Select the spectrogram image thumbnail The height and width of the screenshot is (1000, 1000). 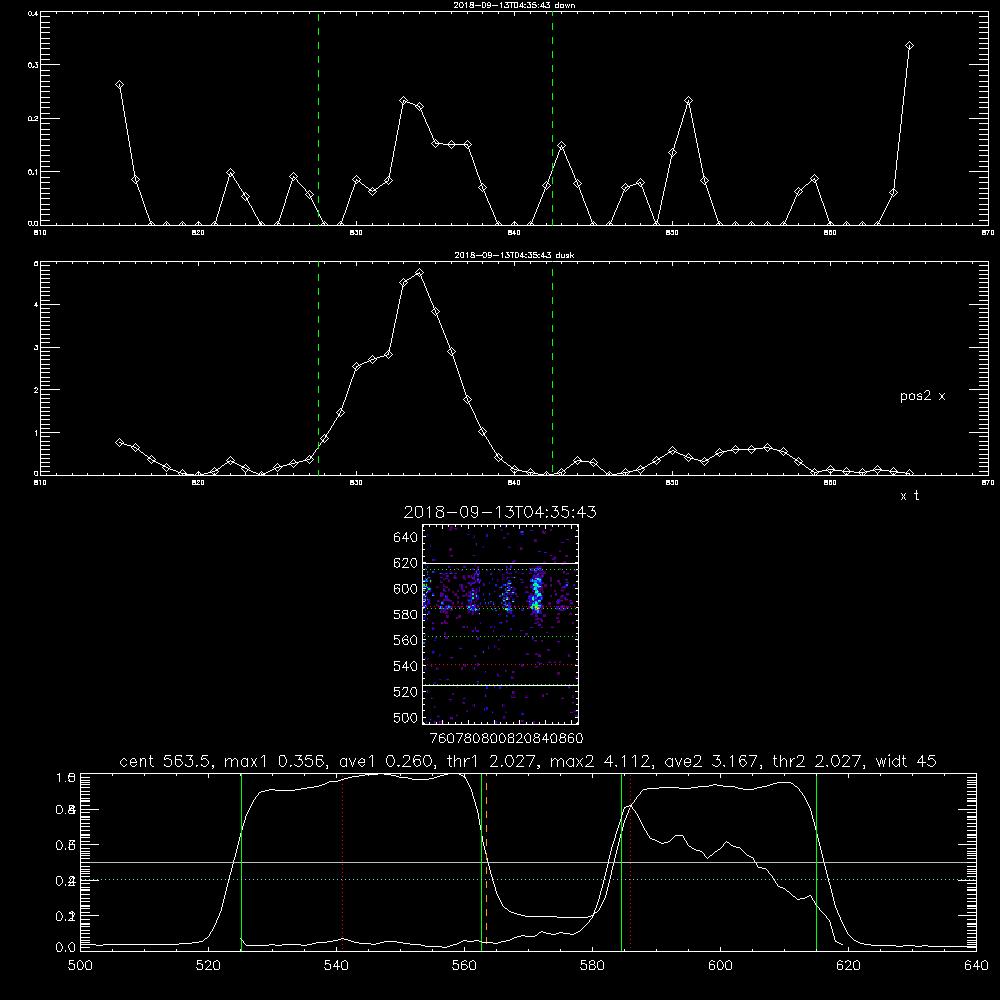coord(501,624)
